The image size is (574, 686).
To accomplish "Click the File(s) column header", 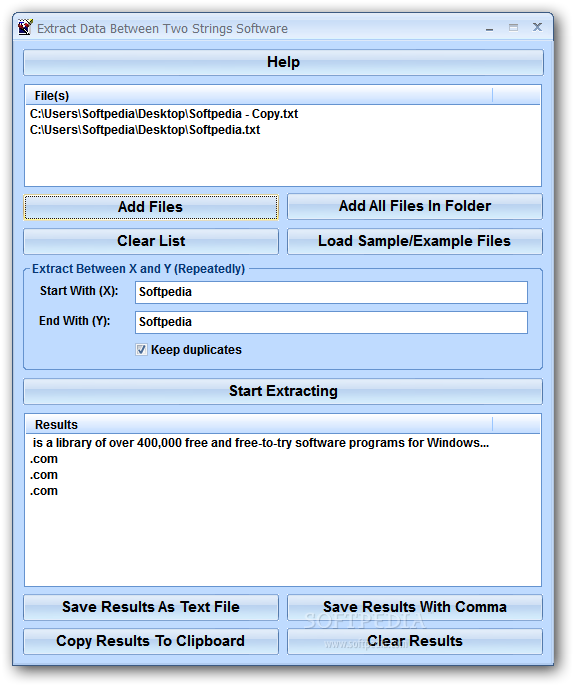I will [x=259, y=95].
